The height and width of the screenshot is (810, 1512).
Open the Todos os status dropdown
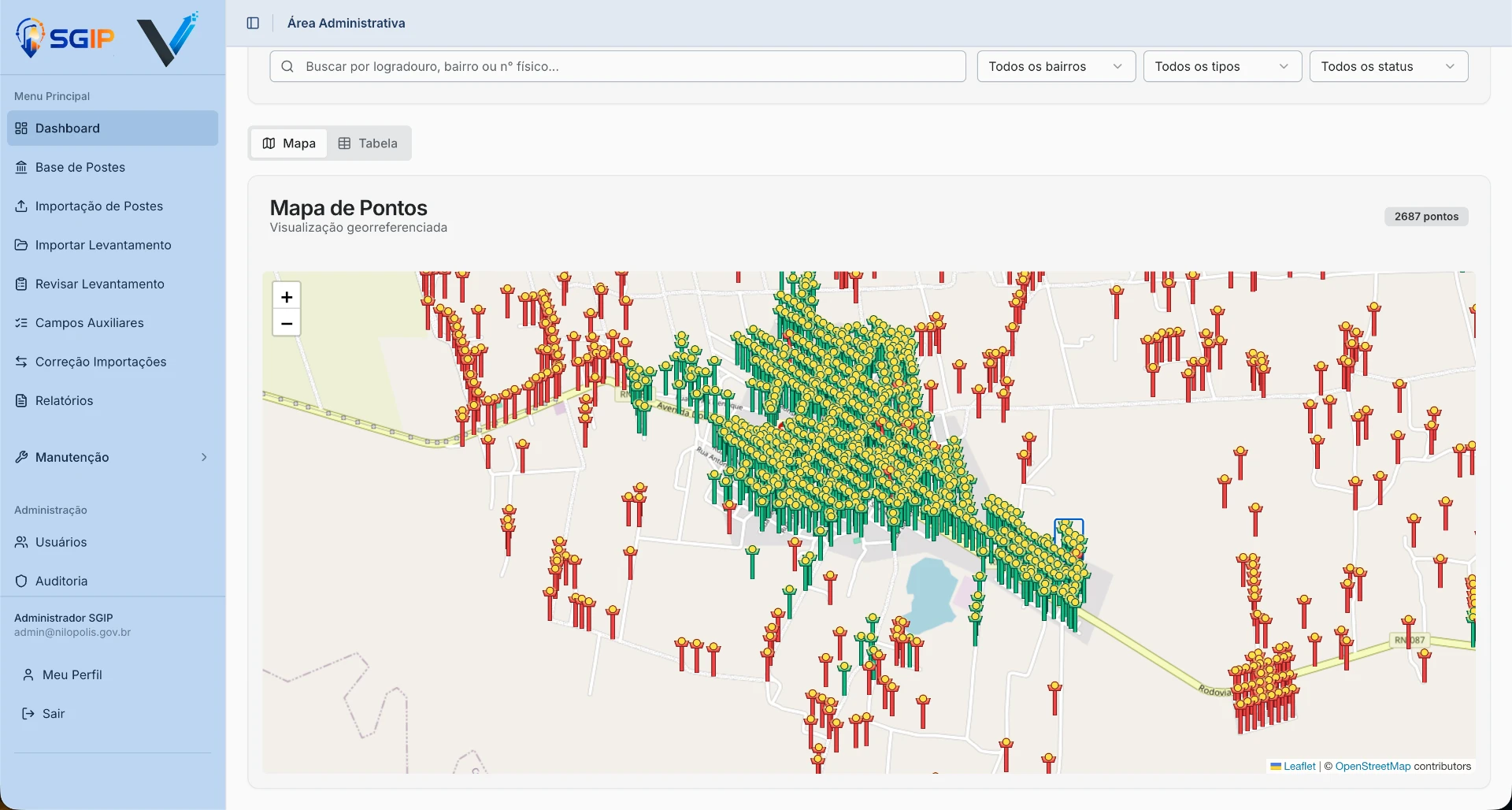tap(1388, 66)
